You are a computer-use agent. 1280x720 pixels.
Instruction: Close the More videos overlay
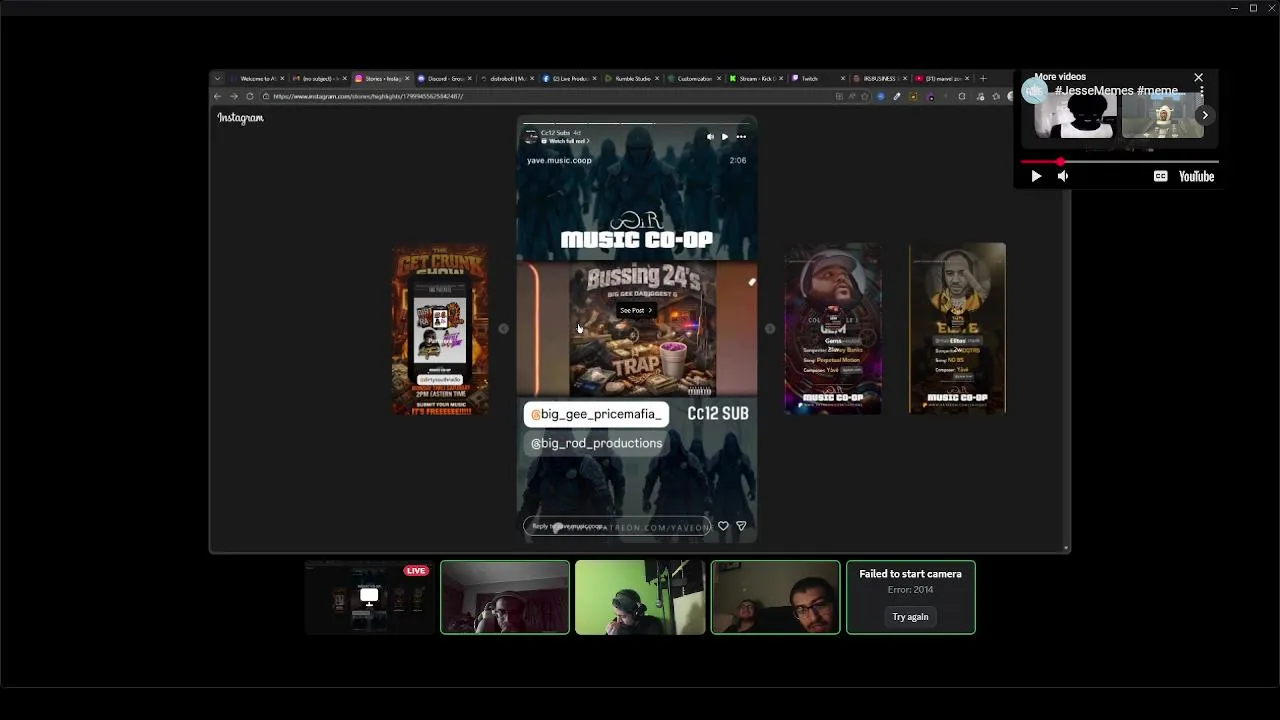tap(1198, 78)
